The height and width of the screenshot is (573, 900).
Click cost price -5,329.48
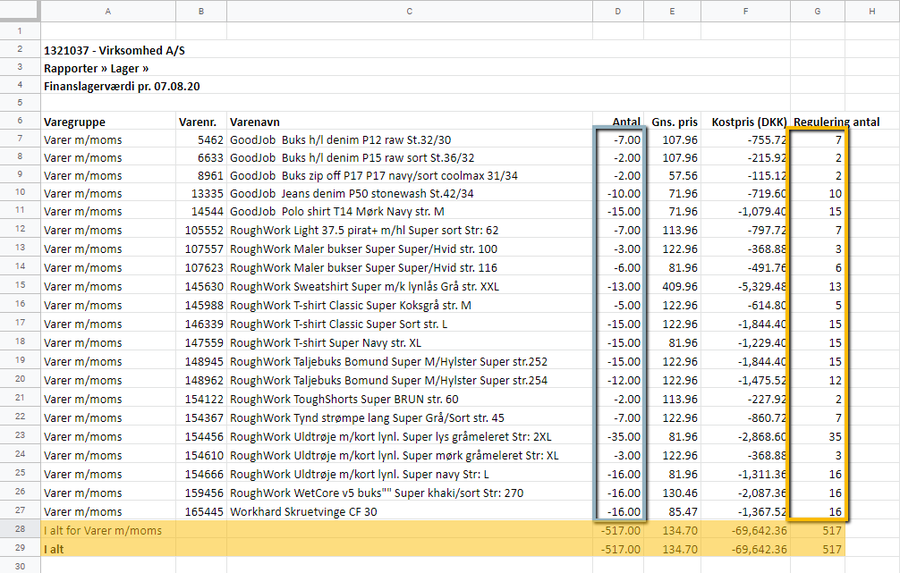(762, 286)
